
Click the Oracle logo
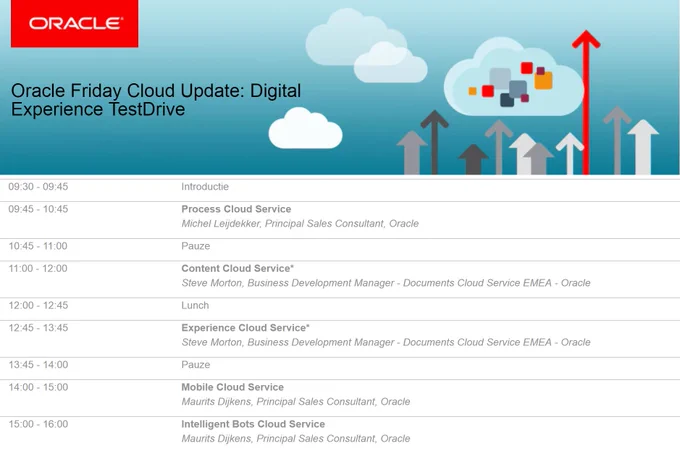click(75, 23)
